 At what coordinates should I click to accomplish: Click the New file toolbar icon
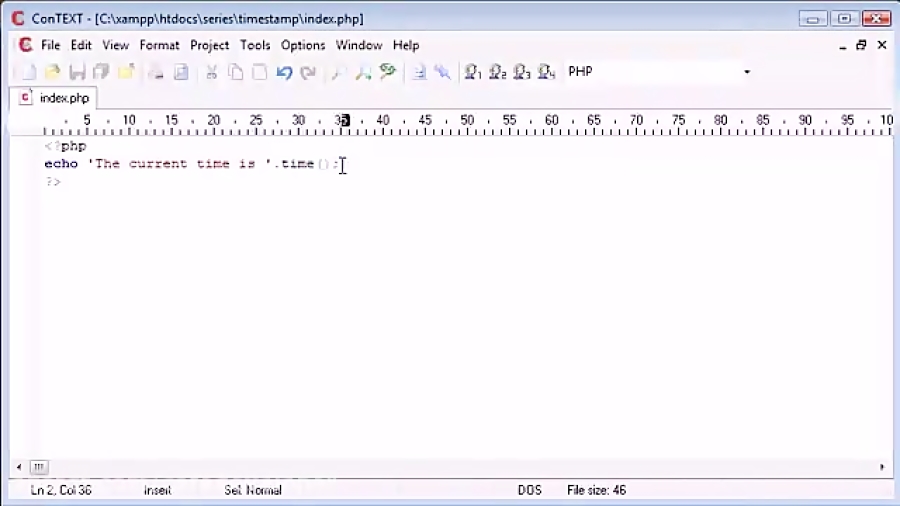[28, 72]
